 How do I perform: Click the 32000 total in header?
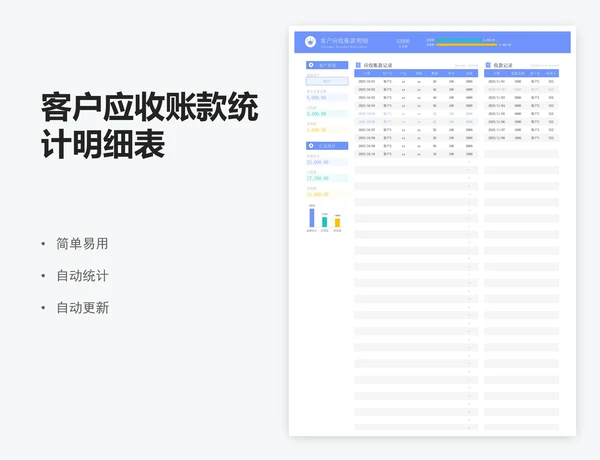[402, 41]
